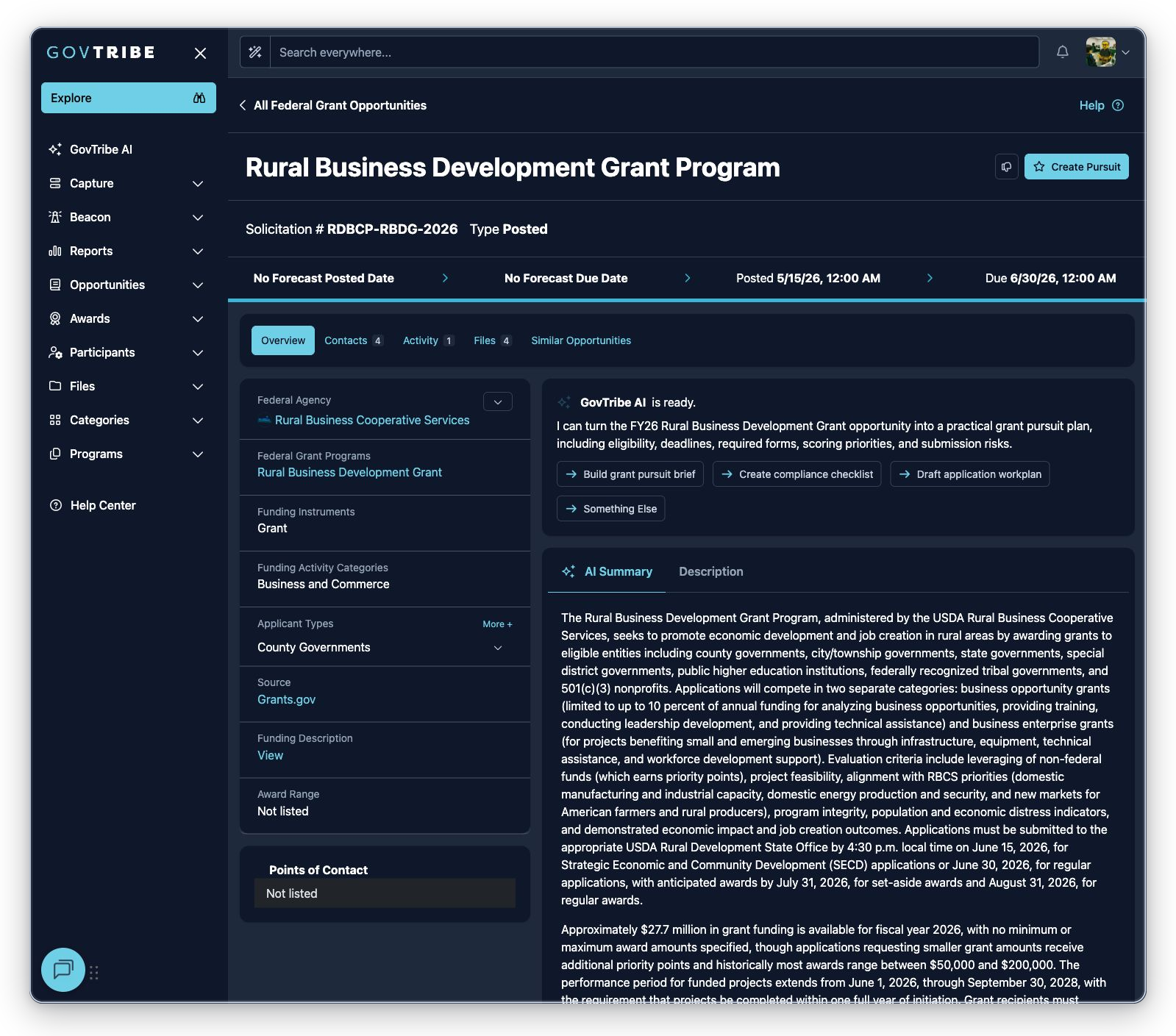Click the AI magic wand search icon

tap(255, 52)
